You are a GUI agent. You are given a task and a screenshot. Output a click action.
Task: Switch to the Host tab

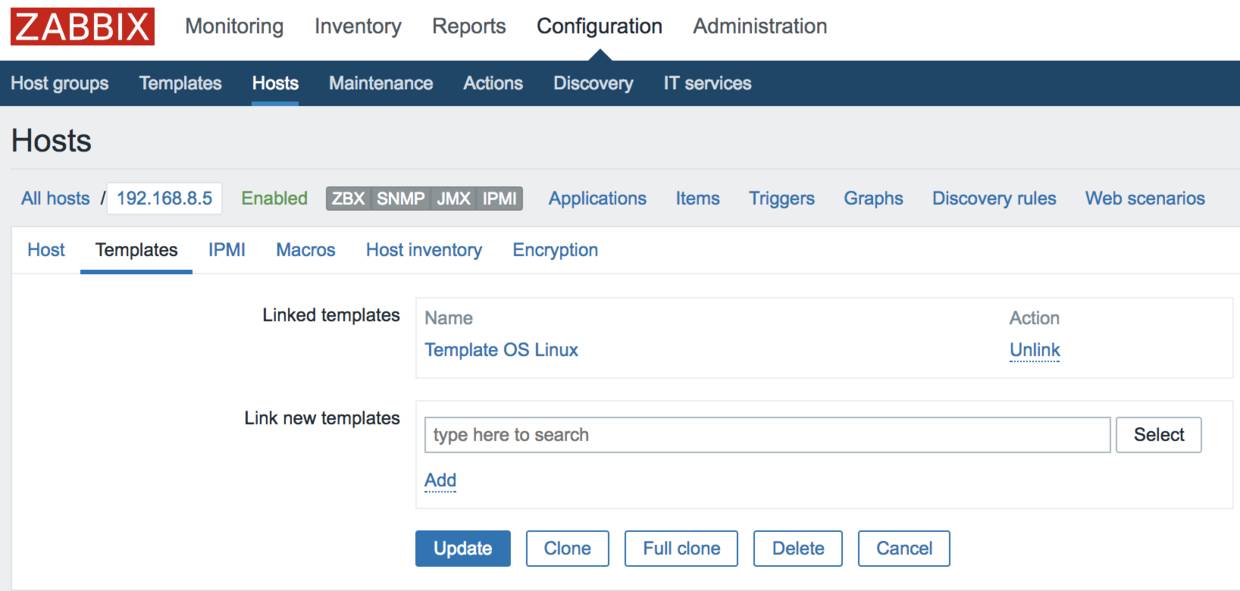point(46,250)
